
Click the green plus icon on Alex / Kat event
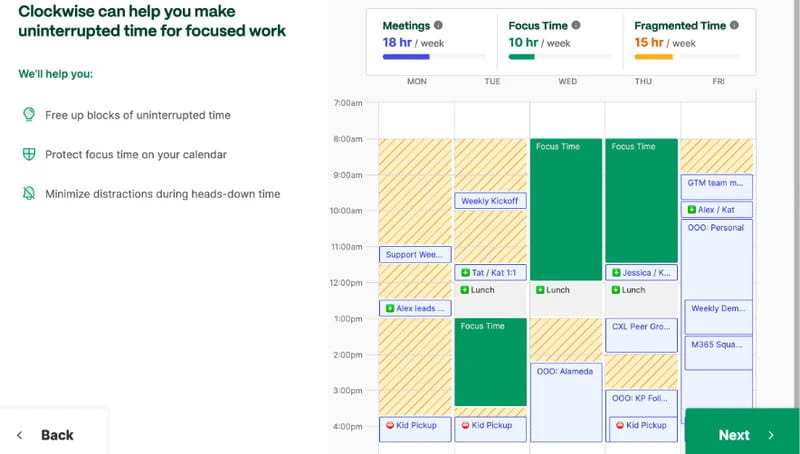point(690,210)
